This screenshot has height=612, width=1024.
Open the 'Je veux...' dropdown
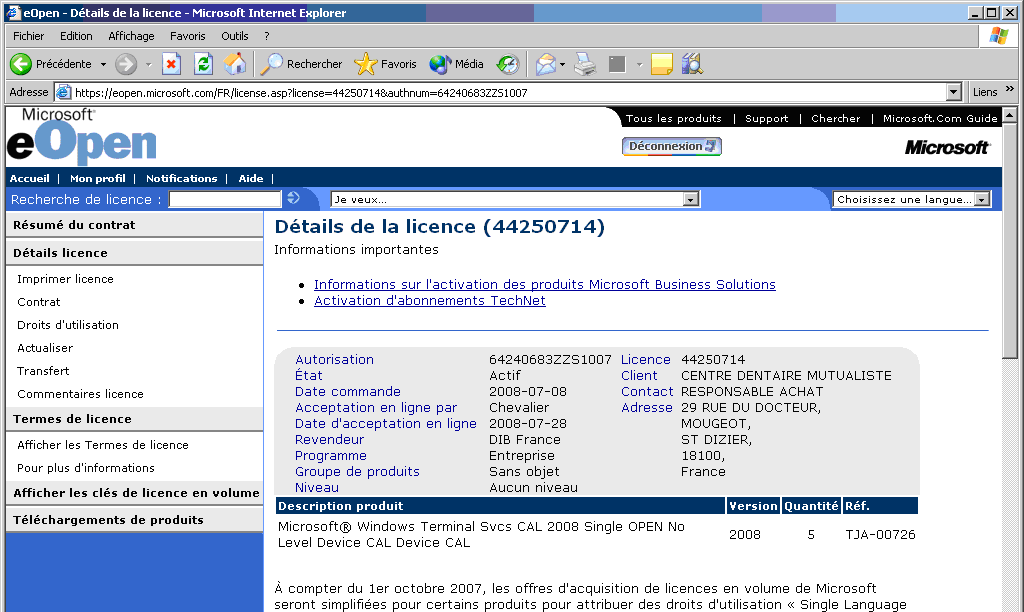[x=691, y=199]
